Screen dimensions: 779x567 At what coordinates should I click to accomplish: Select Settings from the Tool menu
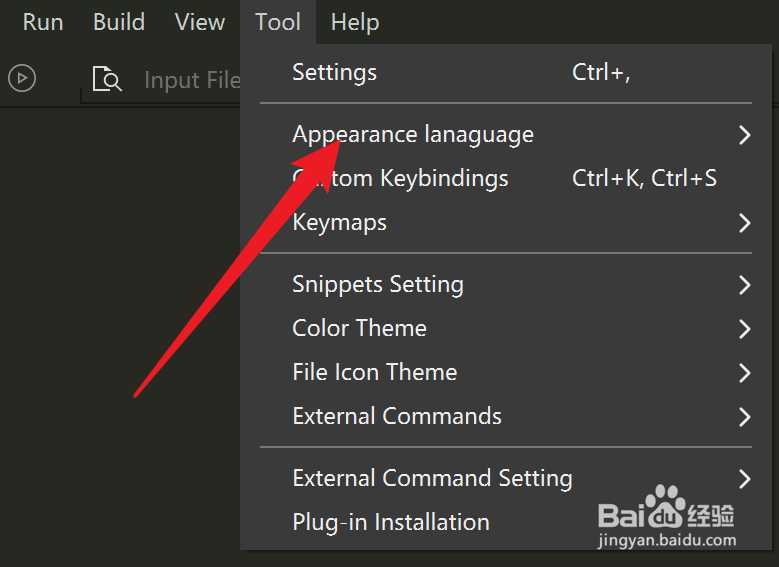(335, 72)
